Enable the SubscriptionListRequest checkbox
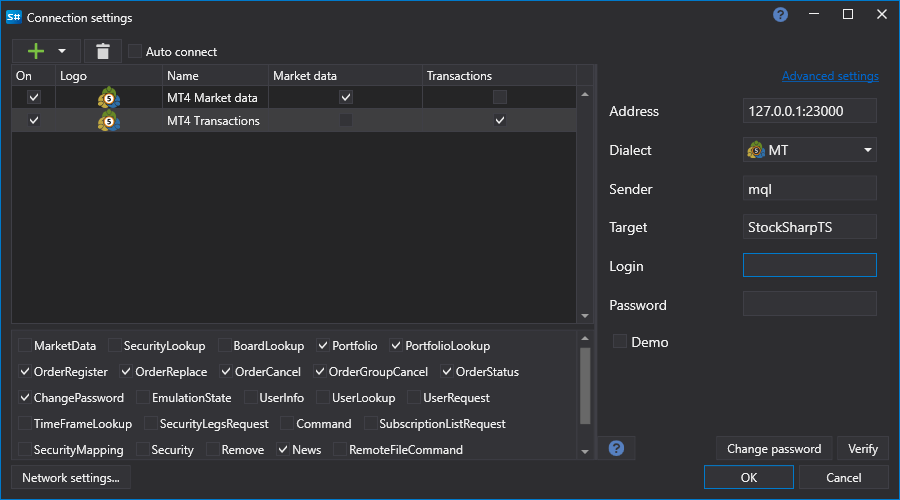Viewport: 900px width, 500px height. tap(370, 423)
